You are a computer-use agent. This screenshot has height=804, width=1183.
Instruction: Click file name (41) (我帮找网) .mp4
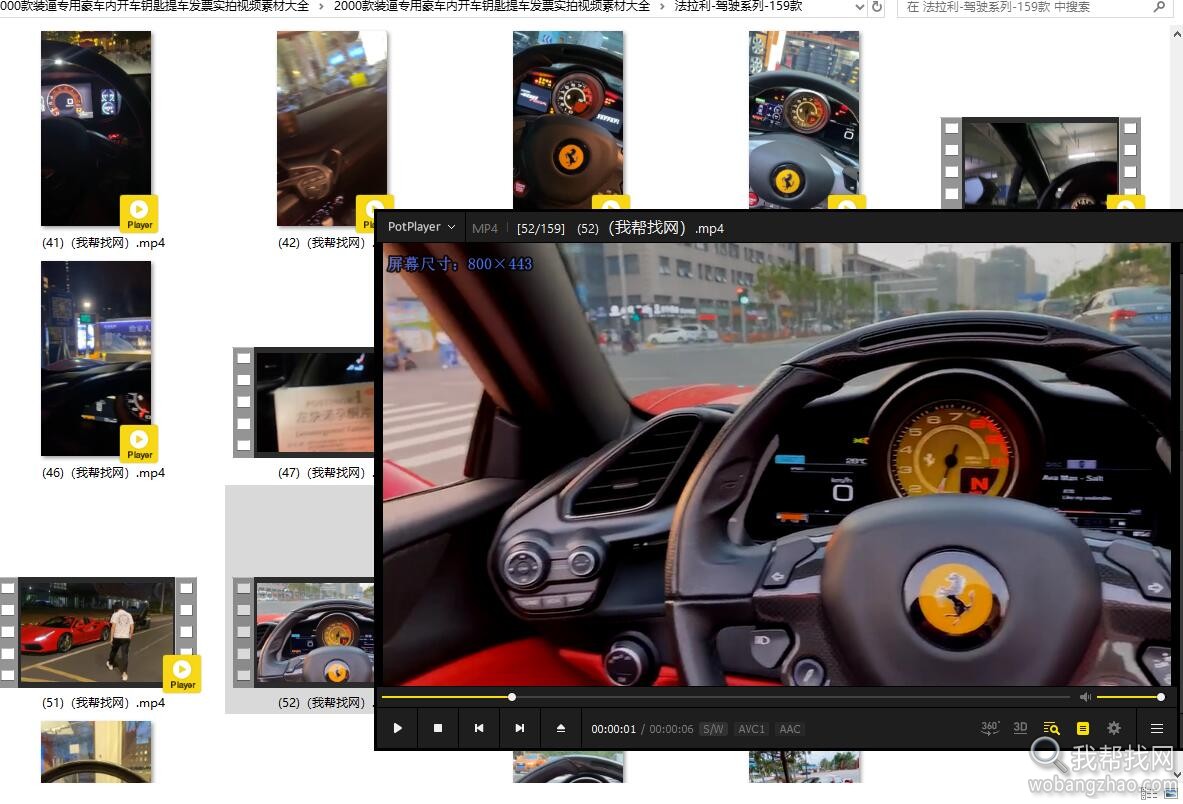click(x=103, y=243)
